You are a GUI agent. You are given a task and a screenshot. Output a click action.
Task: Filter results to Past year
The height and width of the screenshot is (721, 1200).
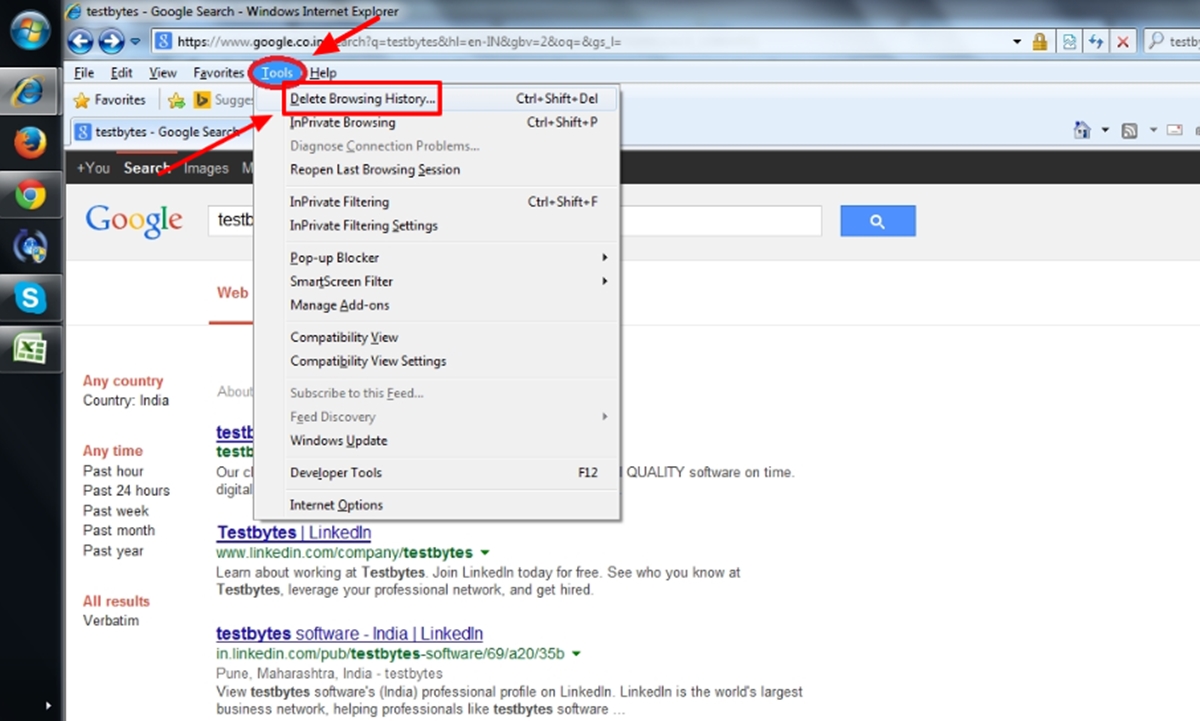pyautogui.click(x=113, y=551)
